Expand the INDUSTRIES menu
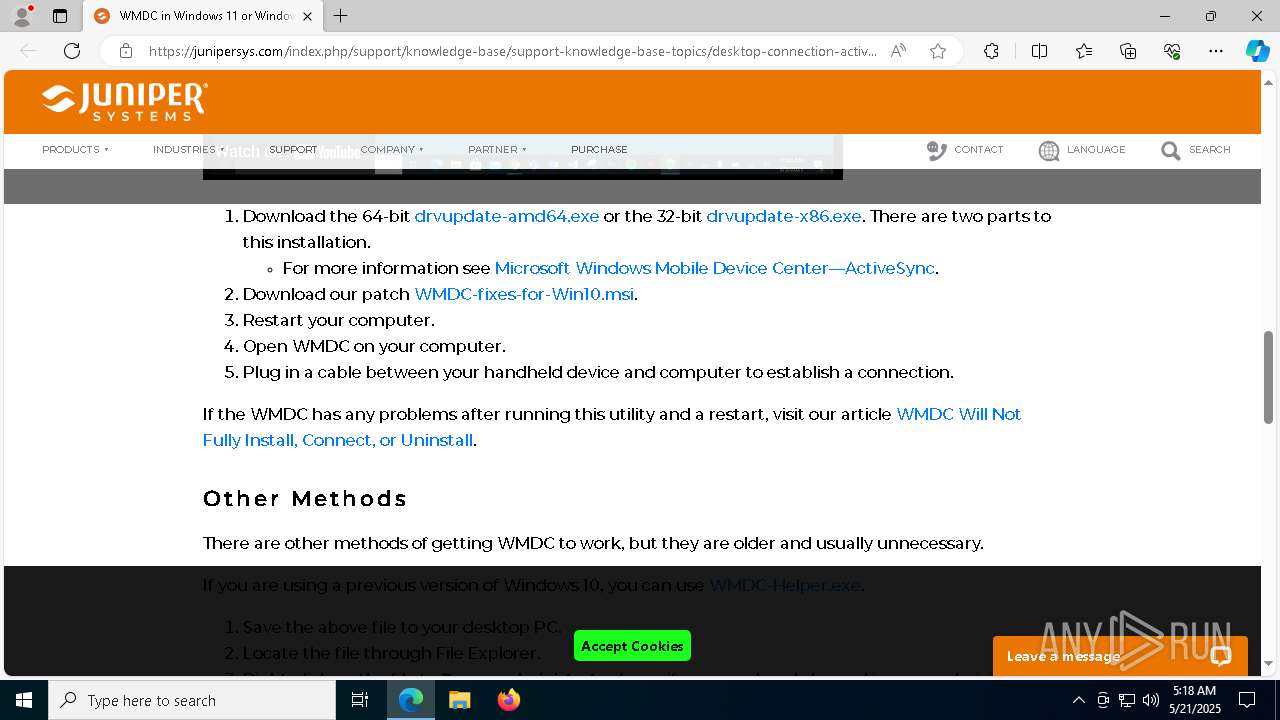 click(x=189, y=149)
